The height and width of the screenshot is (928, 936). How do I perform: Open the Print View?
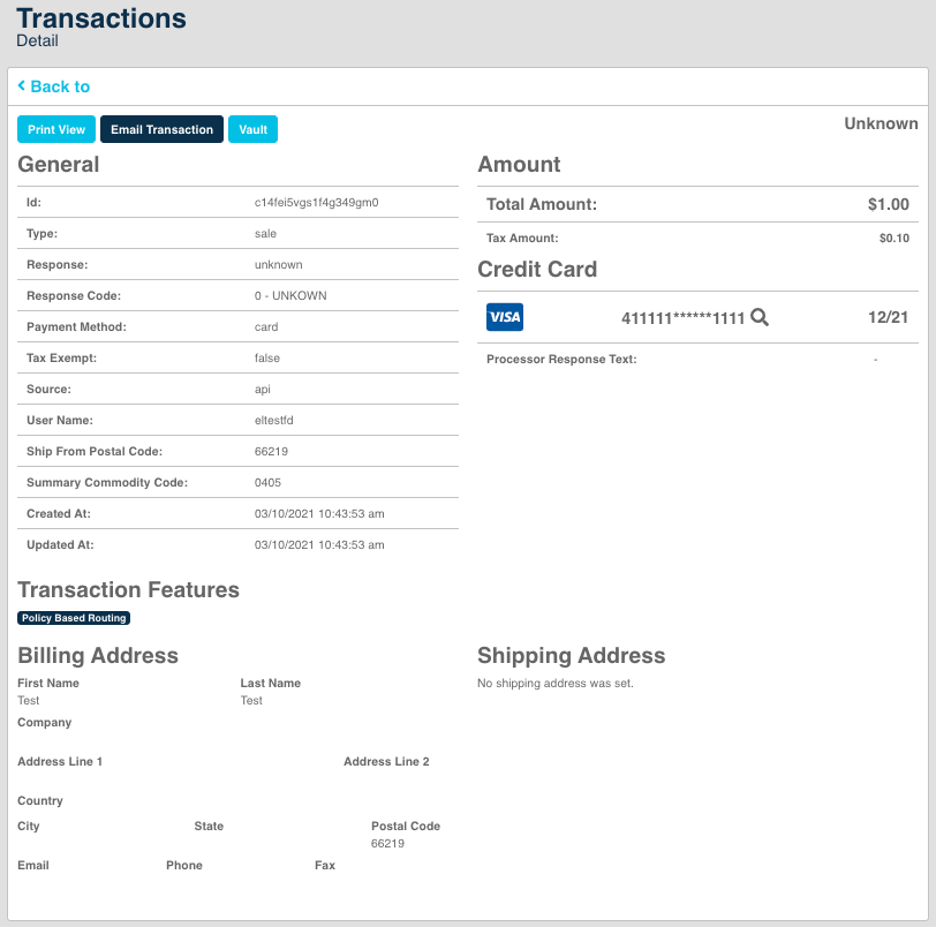point(56,130)
